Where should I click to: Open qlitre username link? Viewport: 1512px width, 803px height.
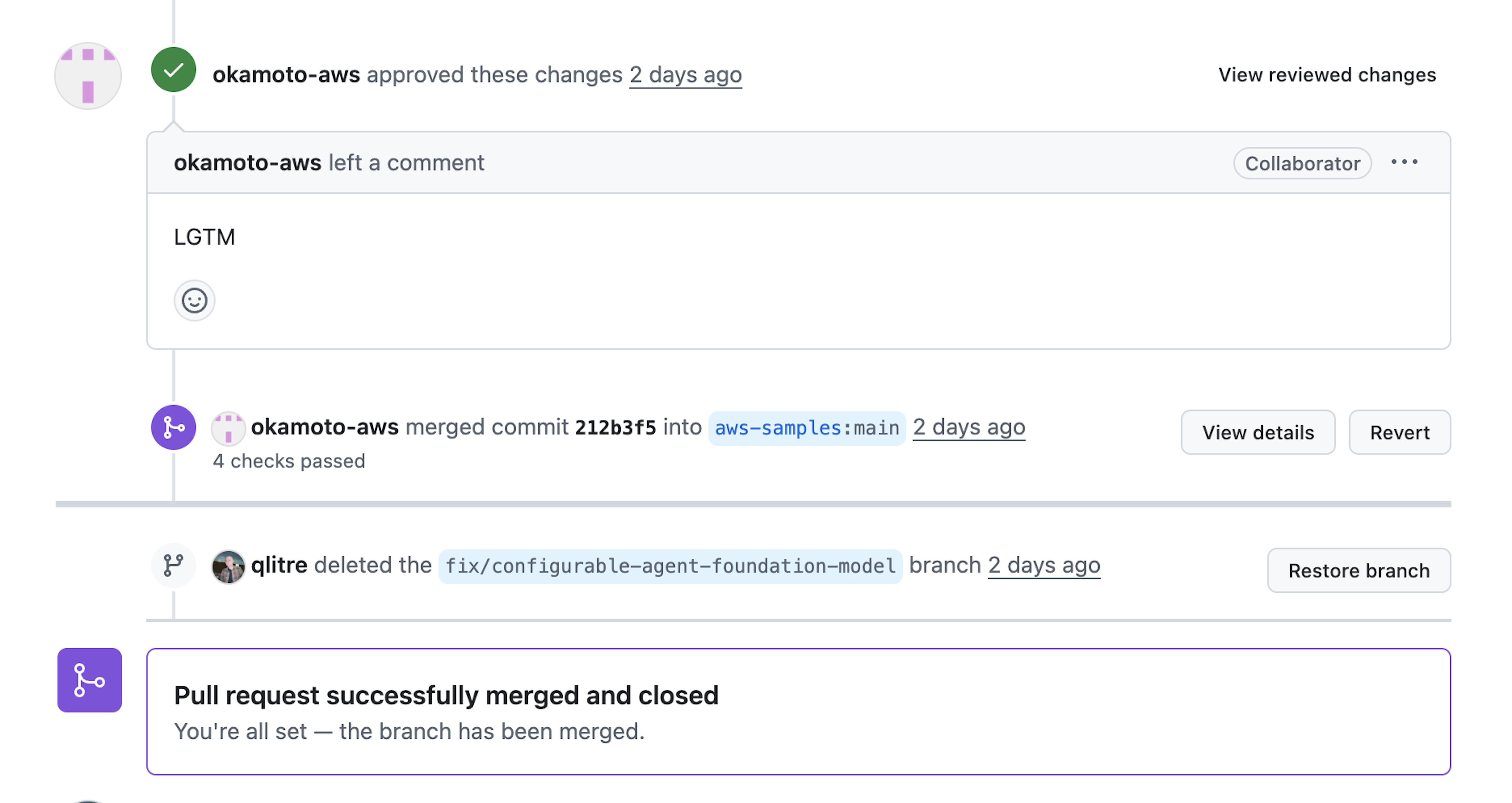click(x=279, y=565)
